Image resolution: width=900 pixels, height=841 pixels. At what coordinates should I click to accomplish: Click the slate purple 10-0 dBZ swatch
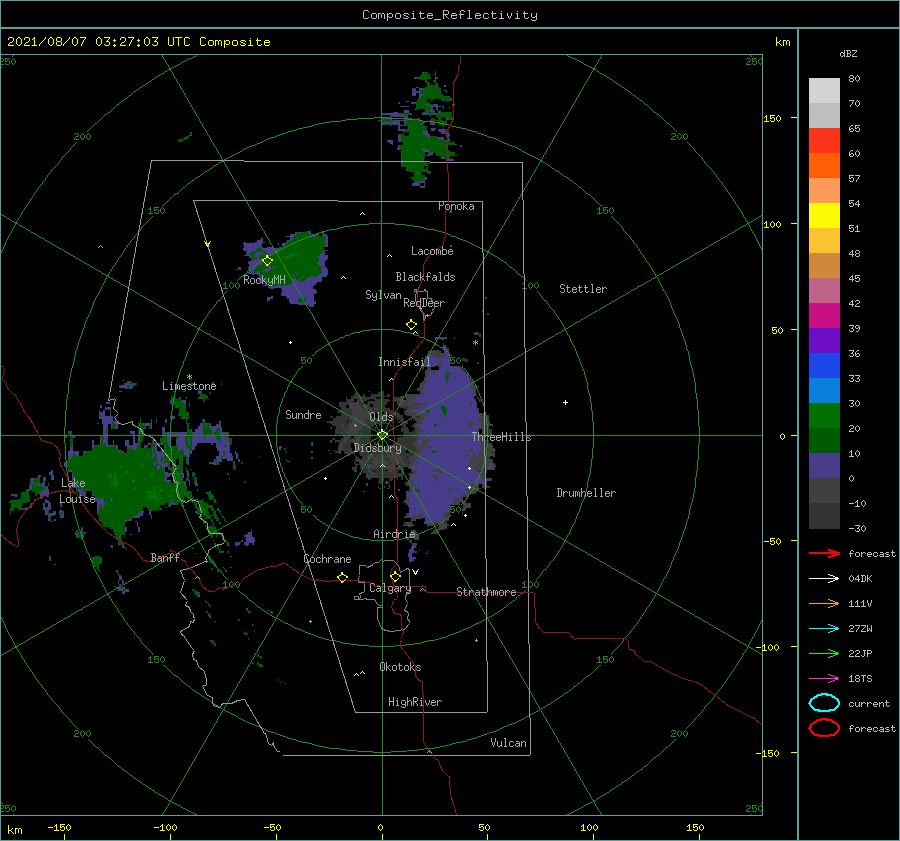824,466
